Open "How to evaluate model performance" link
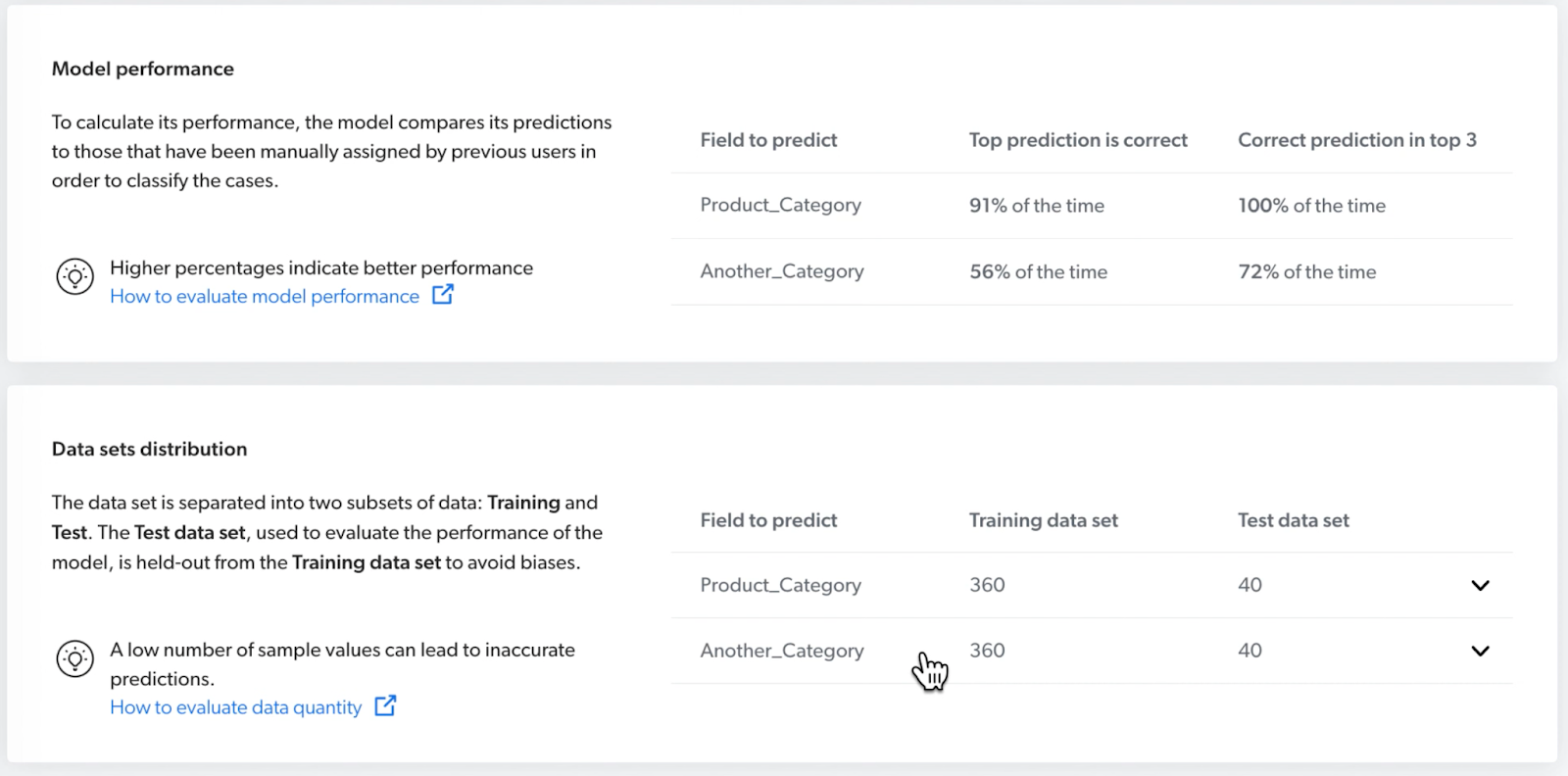 [265, 296]
